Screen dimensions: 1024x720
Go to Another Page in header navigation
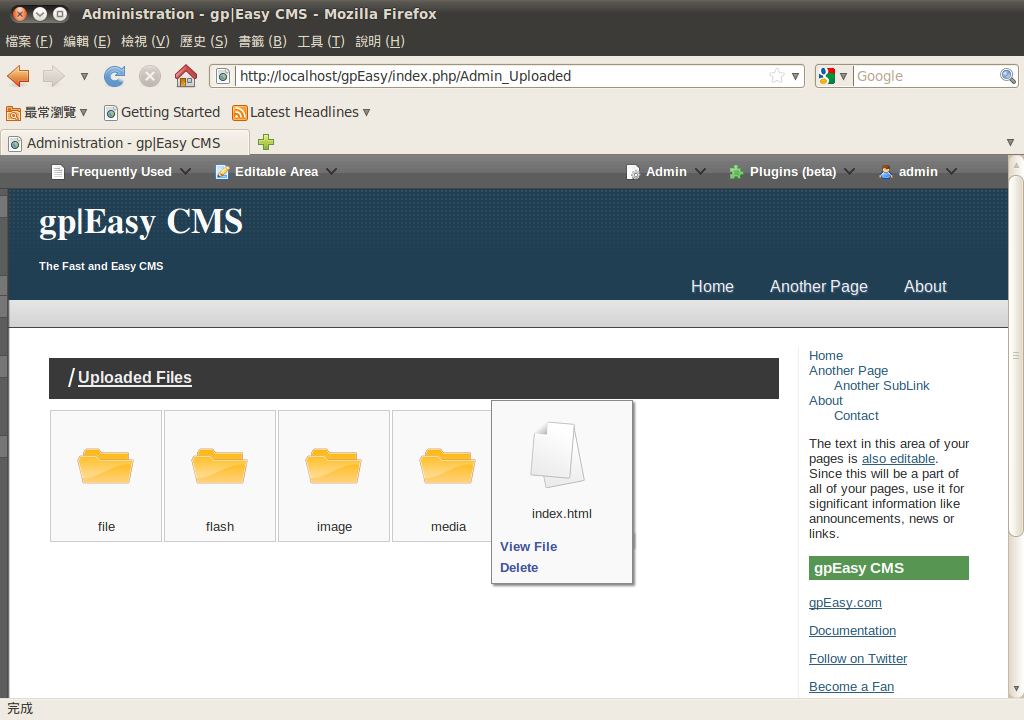point(819,286)
